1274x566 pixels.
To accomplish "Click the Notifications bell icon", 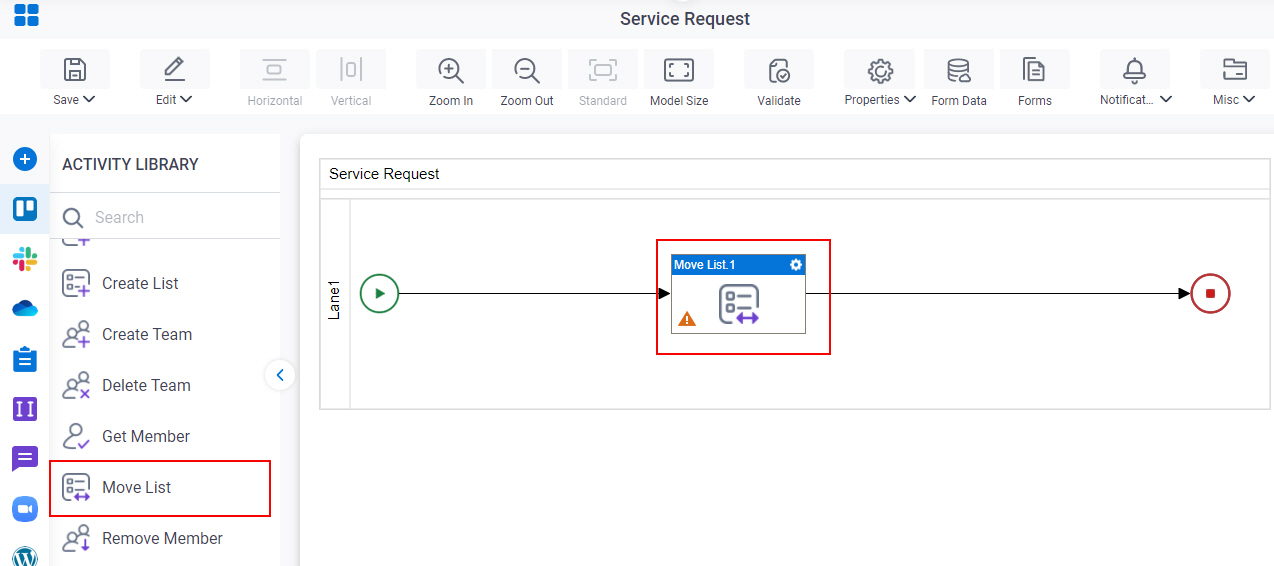I will coord(1135,70).
